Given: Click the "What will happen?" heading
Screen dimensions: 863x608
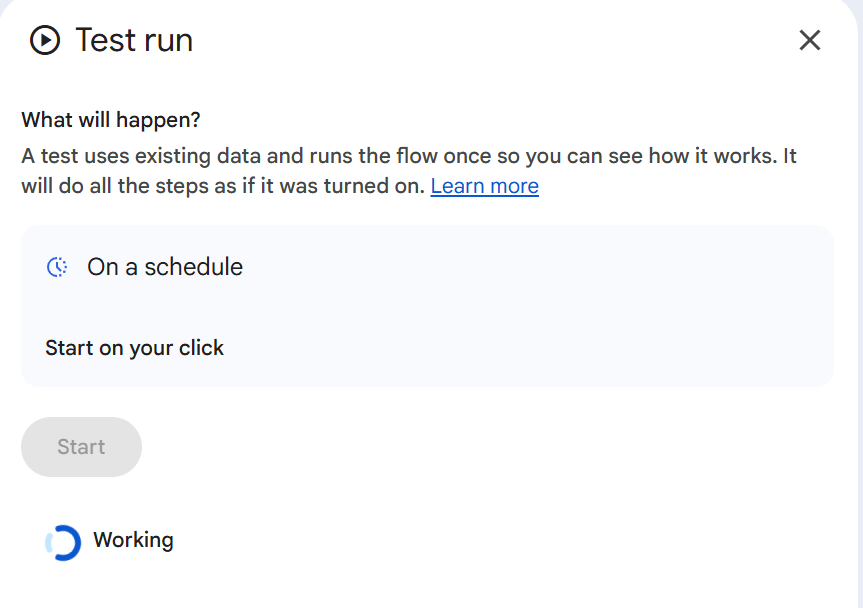Looking at the screenshot, I should (111, 120).
